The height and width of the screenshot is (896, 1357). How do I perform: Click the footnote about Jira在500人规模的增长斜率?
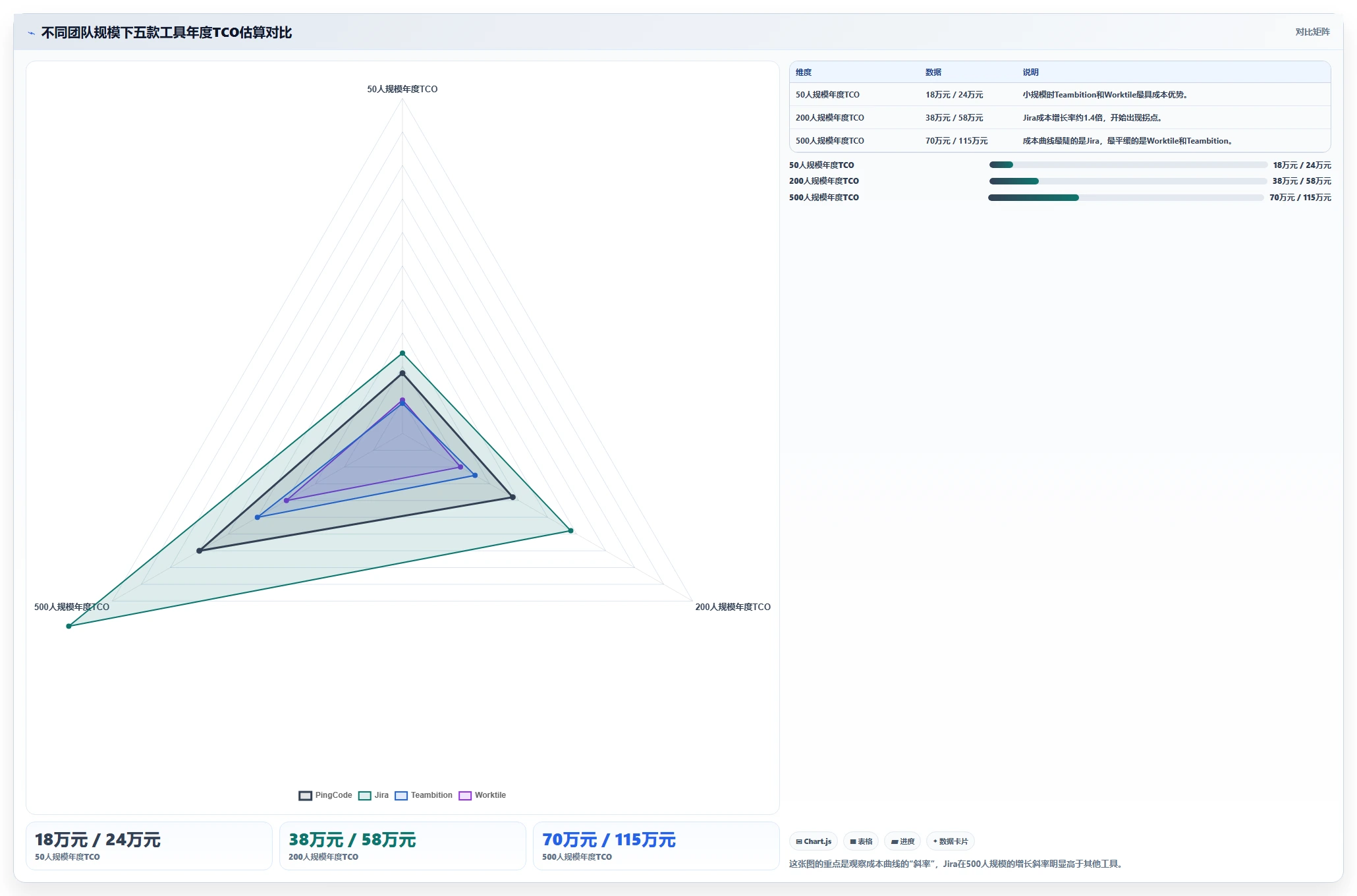pos(956,864)
